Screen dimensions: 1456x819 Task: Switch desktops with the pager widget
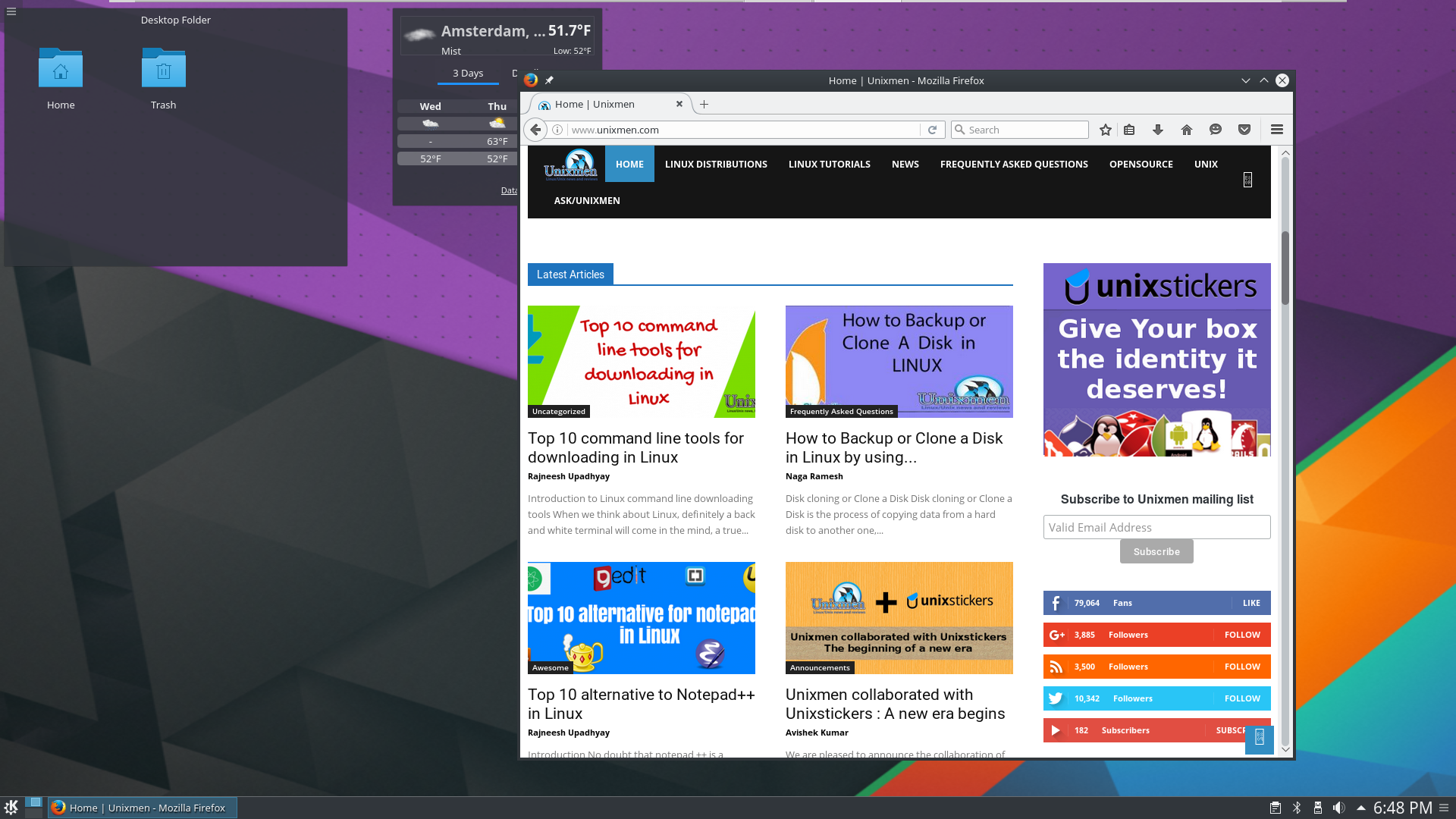(33, 808)
